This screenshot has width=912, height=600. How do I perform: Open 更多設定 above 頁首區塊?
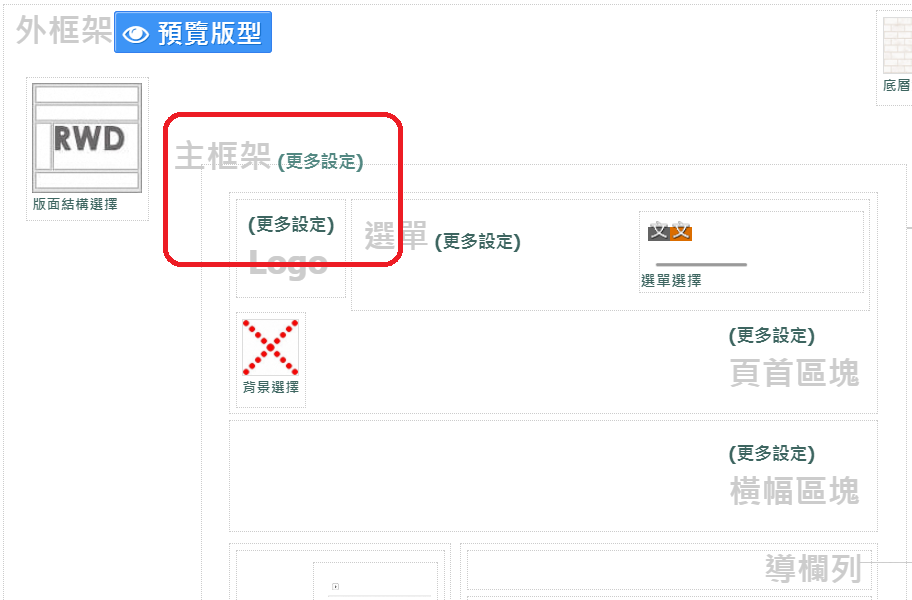point(771,335)
